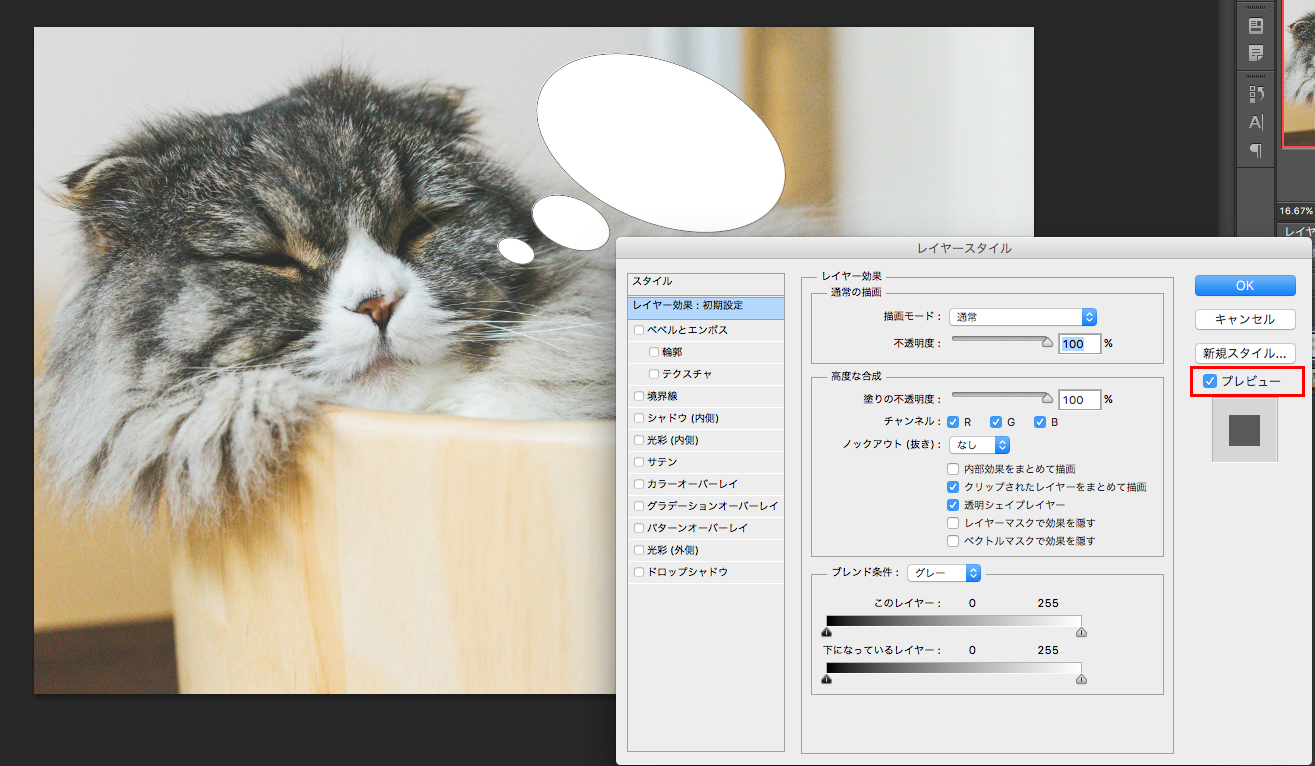The width and height of the screenshot is (1315, 766).
Task: Select レイヤー効果：初期設定 in styles list
Action: (705, 305)
